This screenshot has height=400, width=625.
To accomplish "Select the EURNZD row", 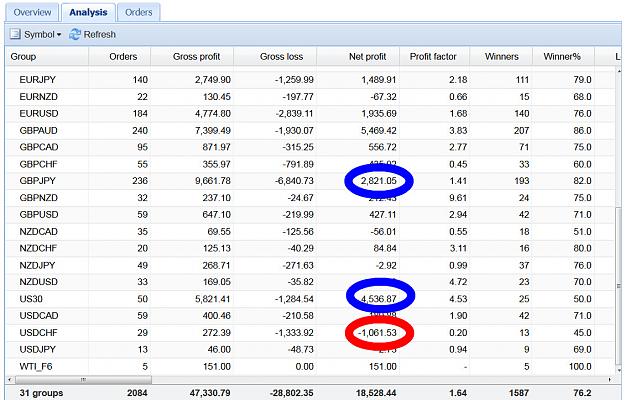I will pos(310,97).
